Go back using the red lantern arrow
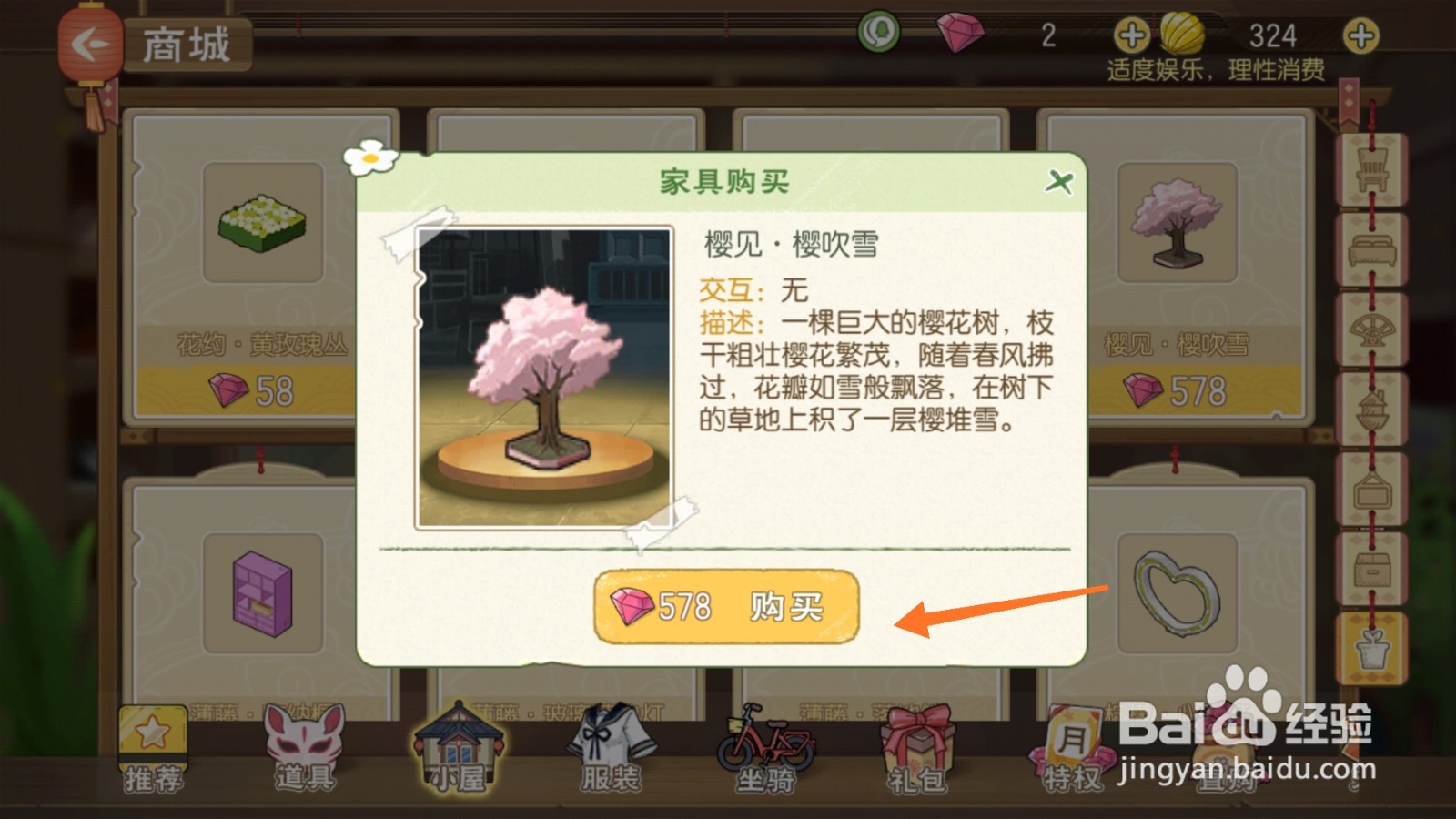 click(x=90, y=44)
